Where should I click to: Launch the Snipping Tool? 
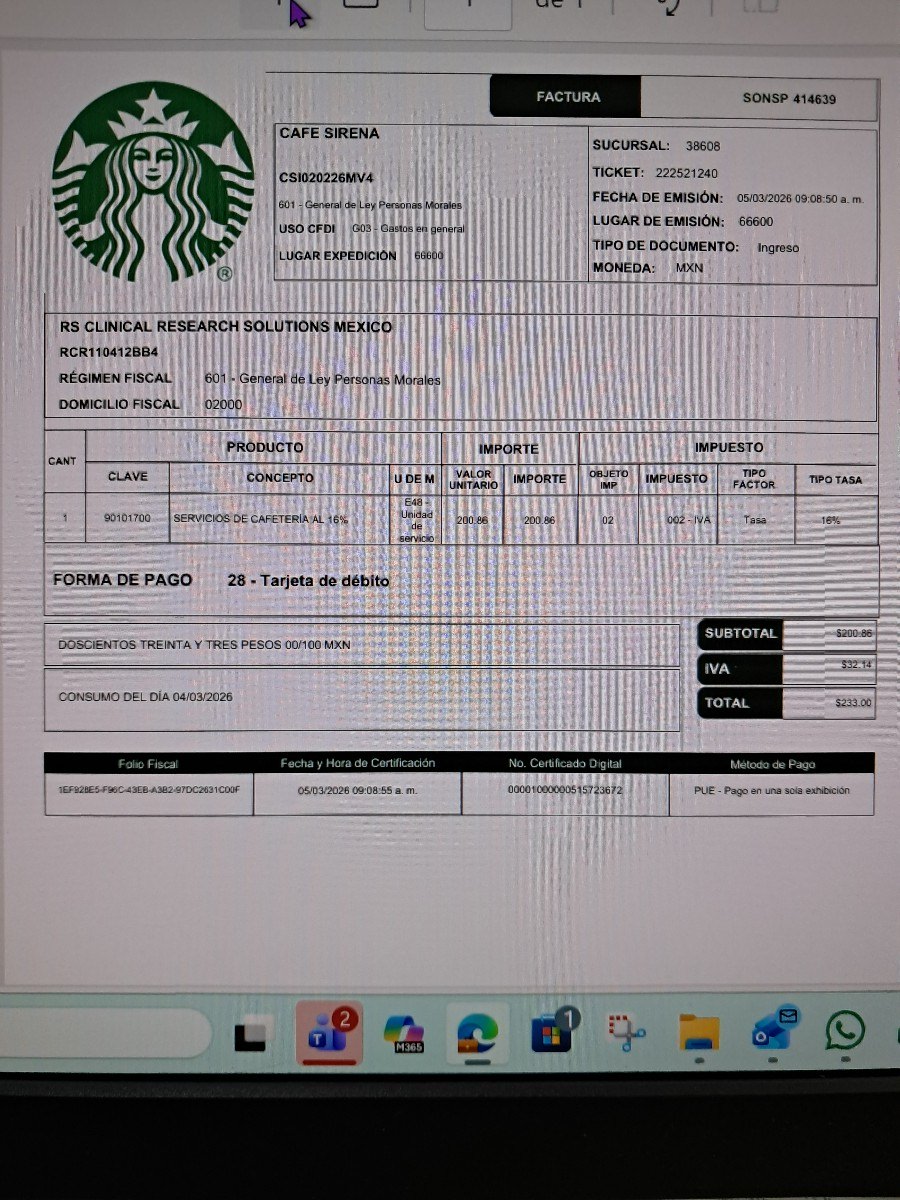[627, 1034]
